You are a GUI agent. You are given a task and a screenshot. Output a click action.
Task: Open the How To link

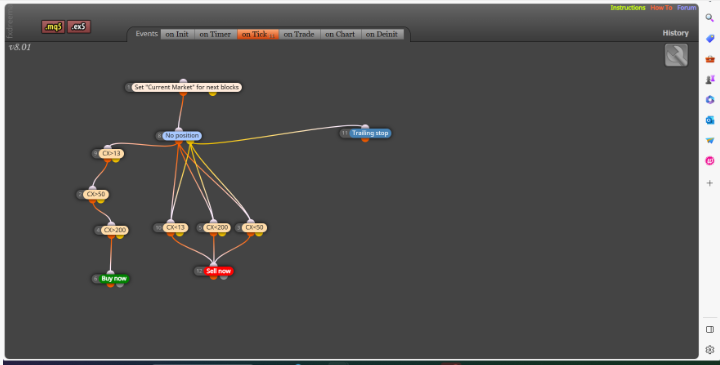pos(661,8)
